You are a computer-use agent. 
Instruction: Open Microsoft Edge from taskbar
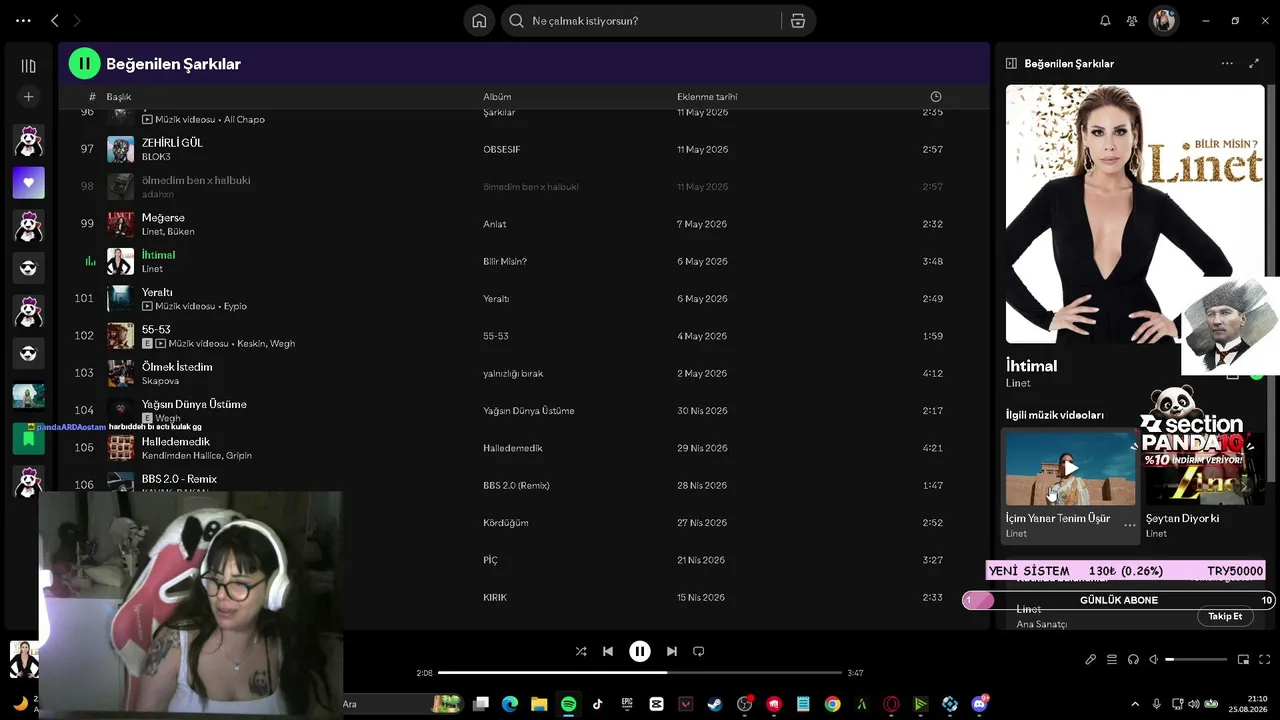pyautogui.click(x=509, y=704)
